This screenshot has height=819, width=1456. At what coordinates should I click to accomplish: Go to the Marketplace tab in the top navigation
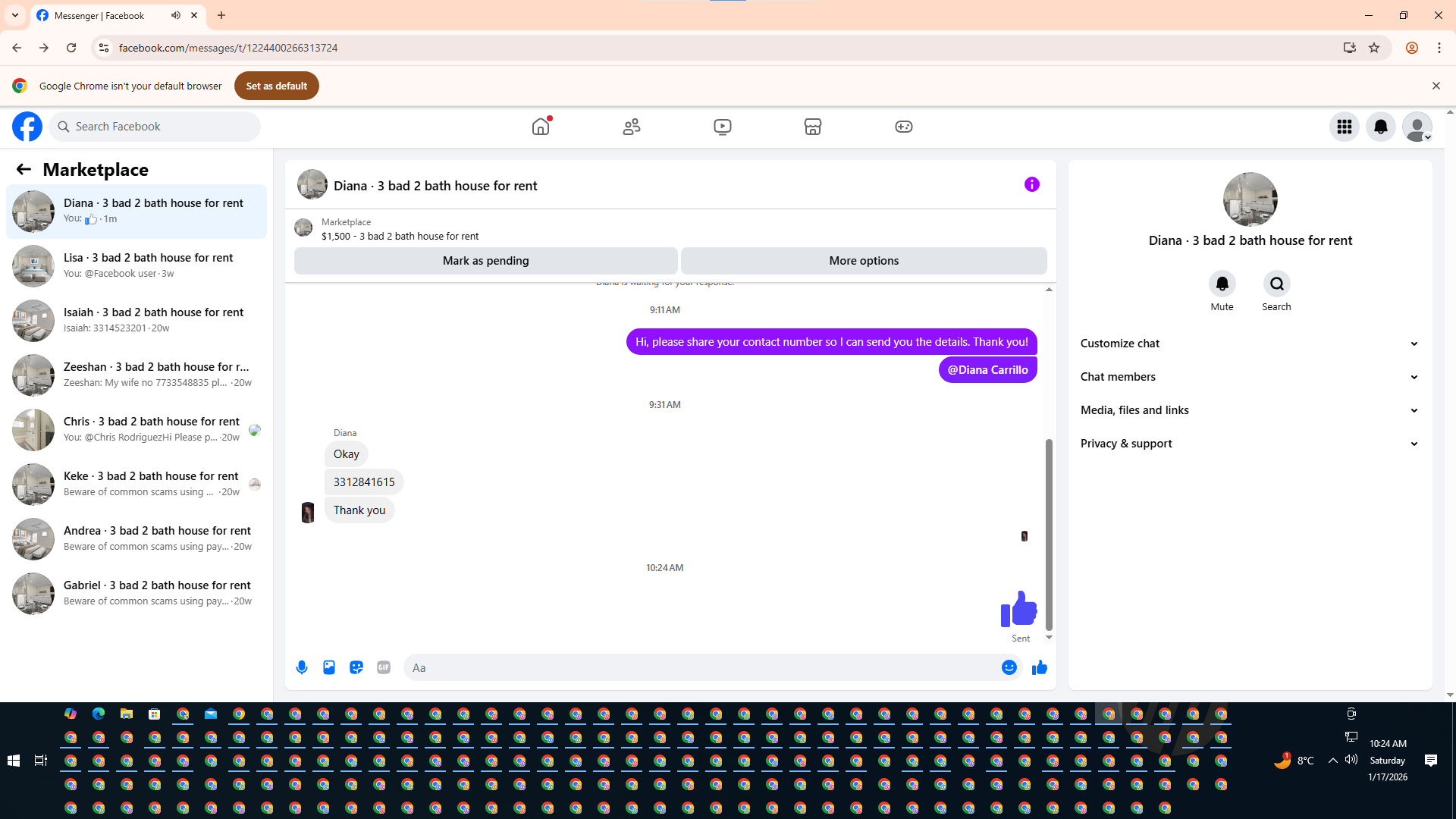pyautogui.click(x=812, y=127)
